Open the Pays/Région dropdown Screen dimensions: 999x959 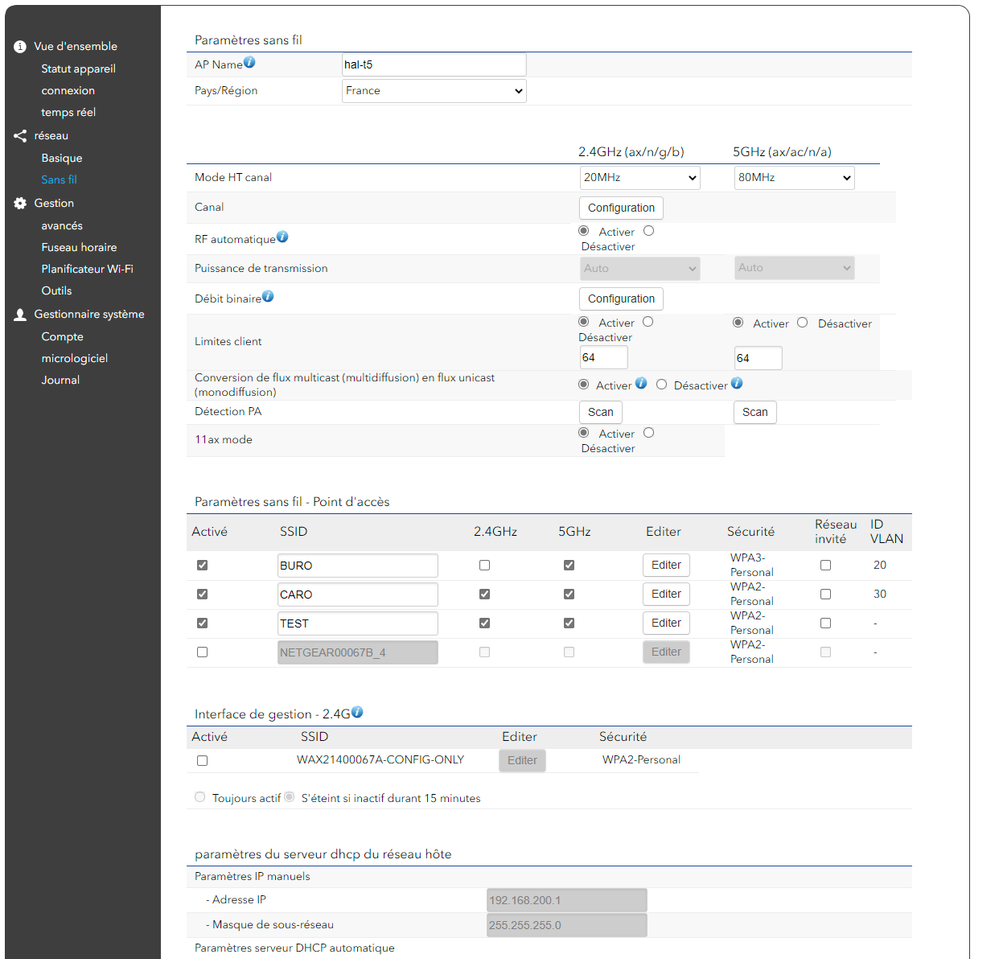coord(434,91)
